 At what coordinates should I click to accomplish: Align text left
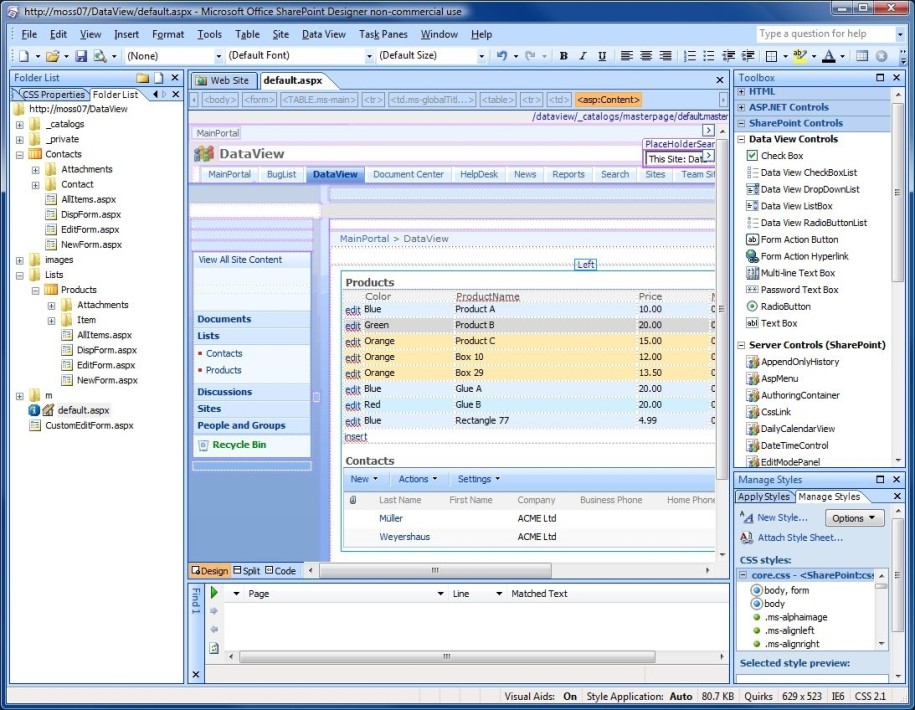coord(626,56)
